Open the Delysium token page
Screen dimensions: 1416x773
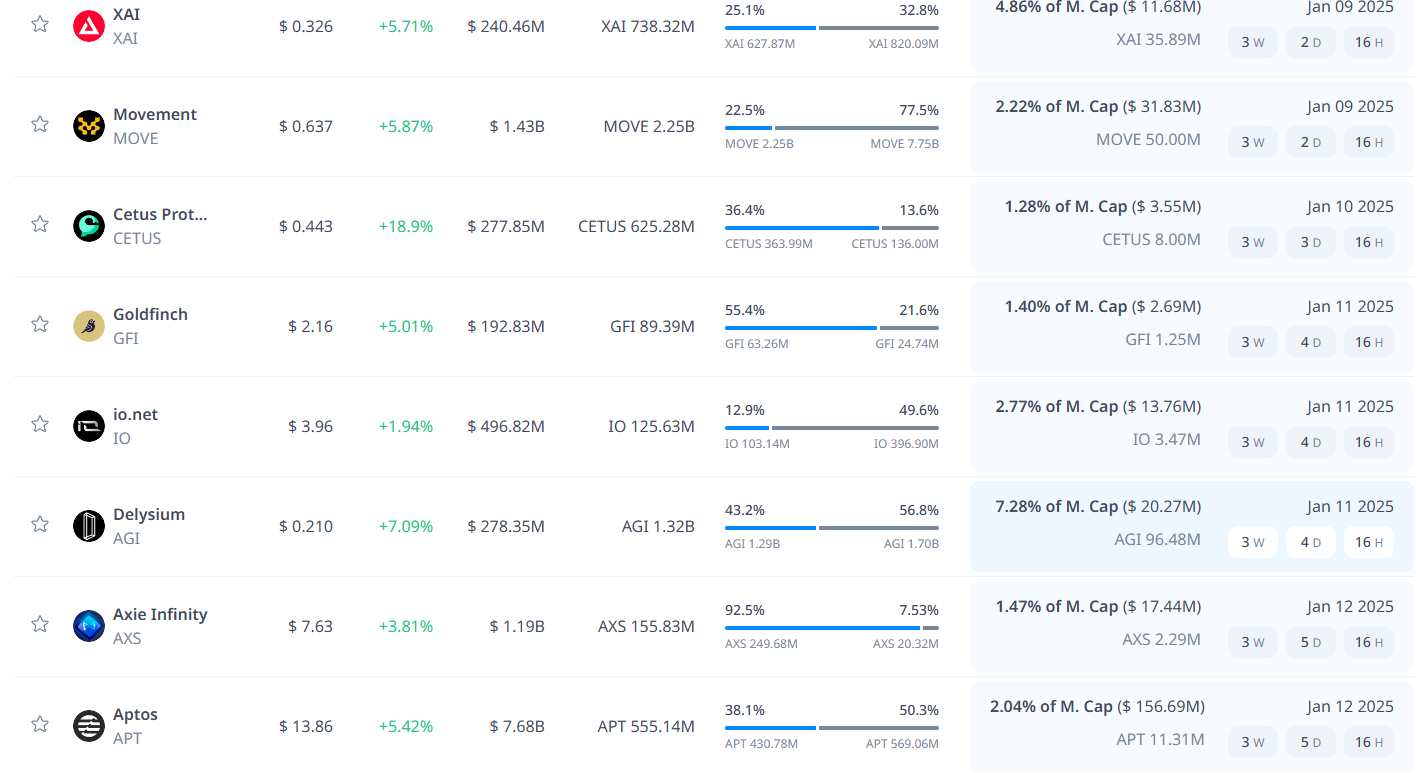(149, 514)
